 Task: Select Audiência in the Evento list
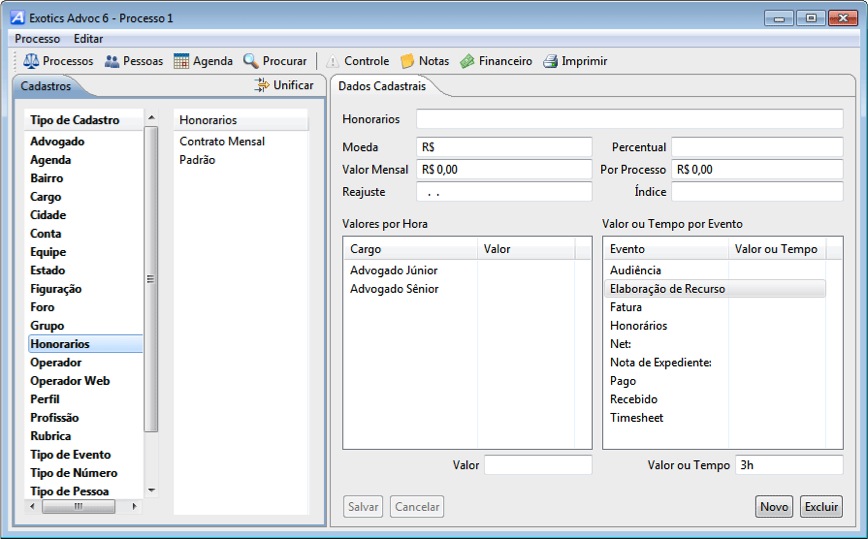(x=636, y=271)
